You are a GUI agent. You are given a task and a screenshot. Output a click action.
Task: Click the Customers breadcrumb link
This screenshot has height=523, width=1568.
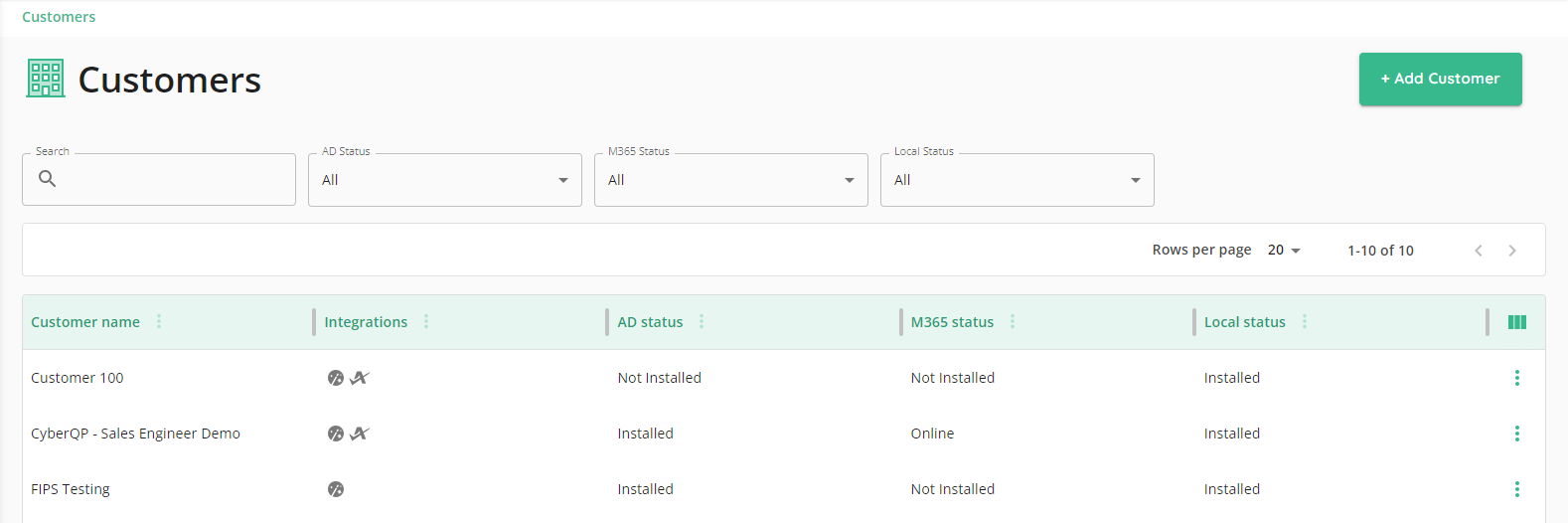[59, 17]
